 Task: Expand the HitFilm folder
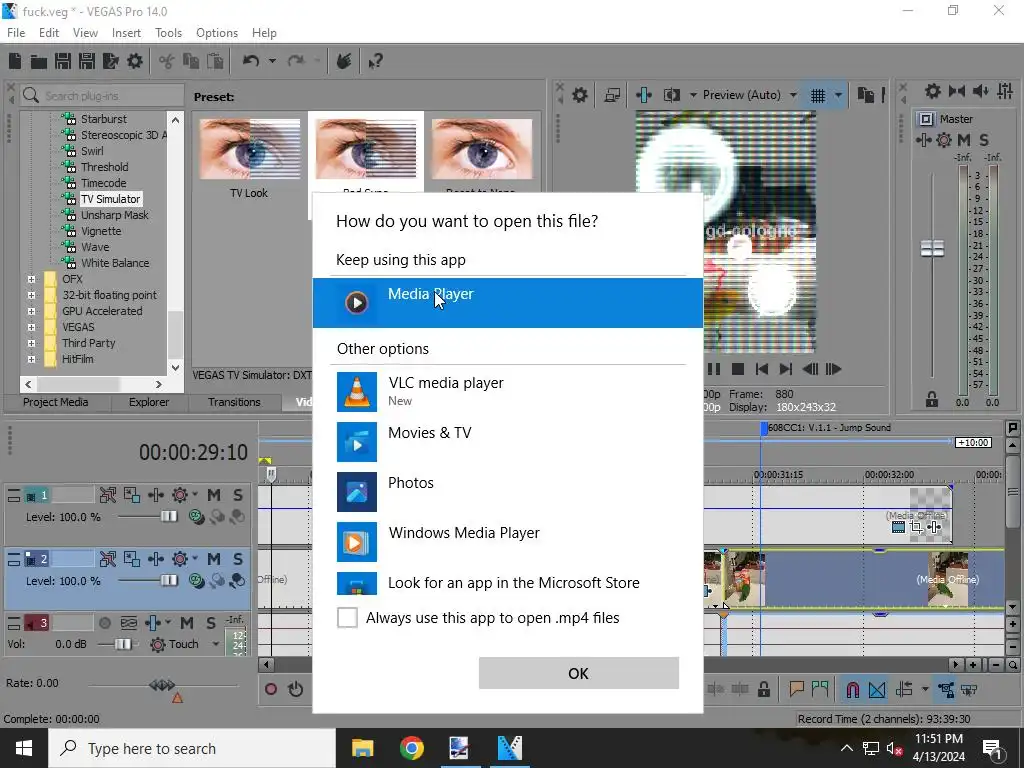(31, 359)
